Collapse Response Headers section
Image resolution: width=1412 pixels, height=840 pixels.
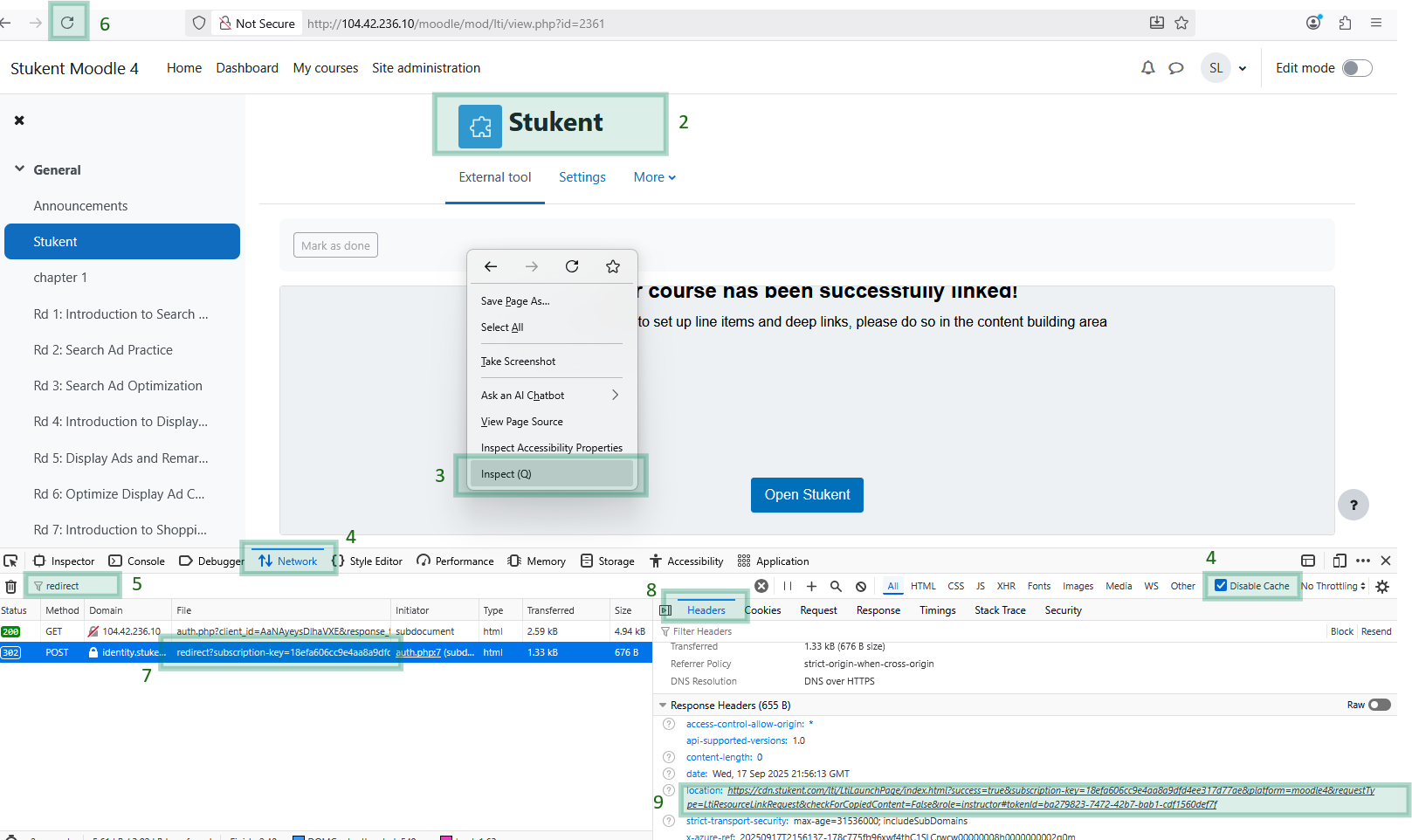[x=663, y=706]
